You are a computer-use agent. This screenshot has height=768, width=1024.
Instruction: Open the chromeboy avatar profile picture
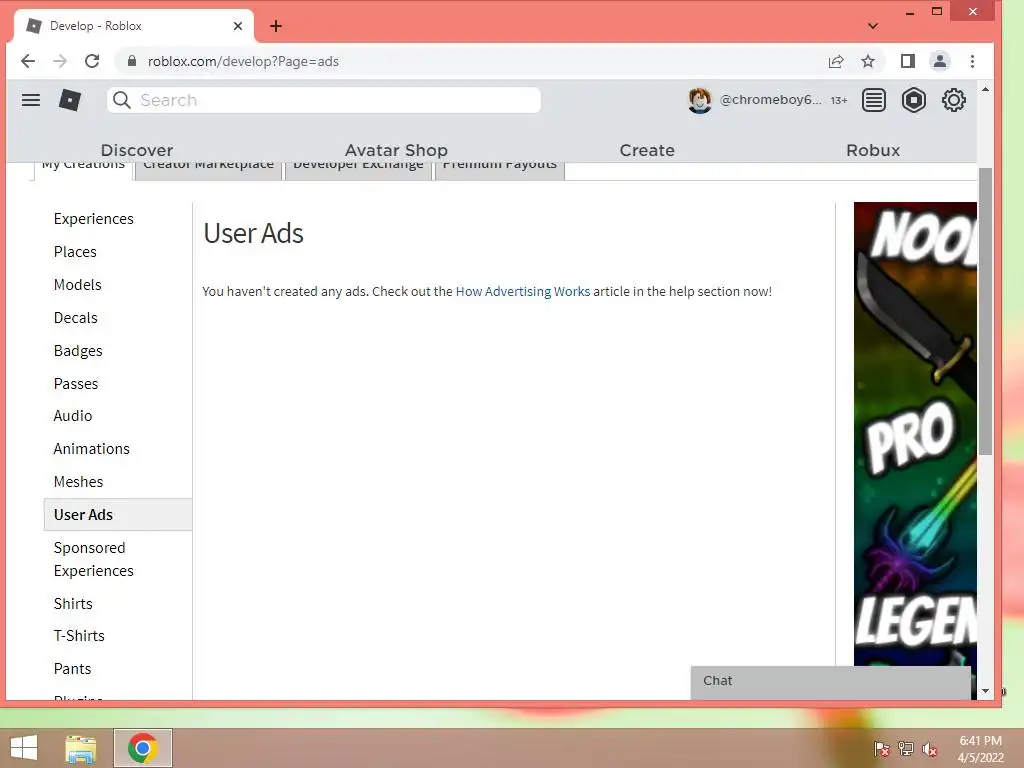(699, 100)
